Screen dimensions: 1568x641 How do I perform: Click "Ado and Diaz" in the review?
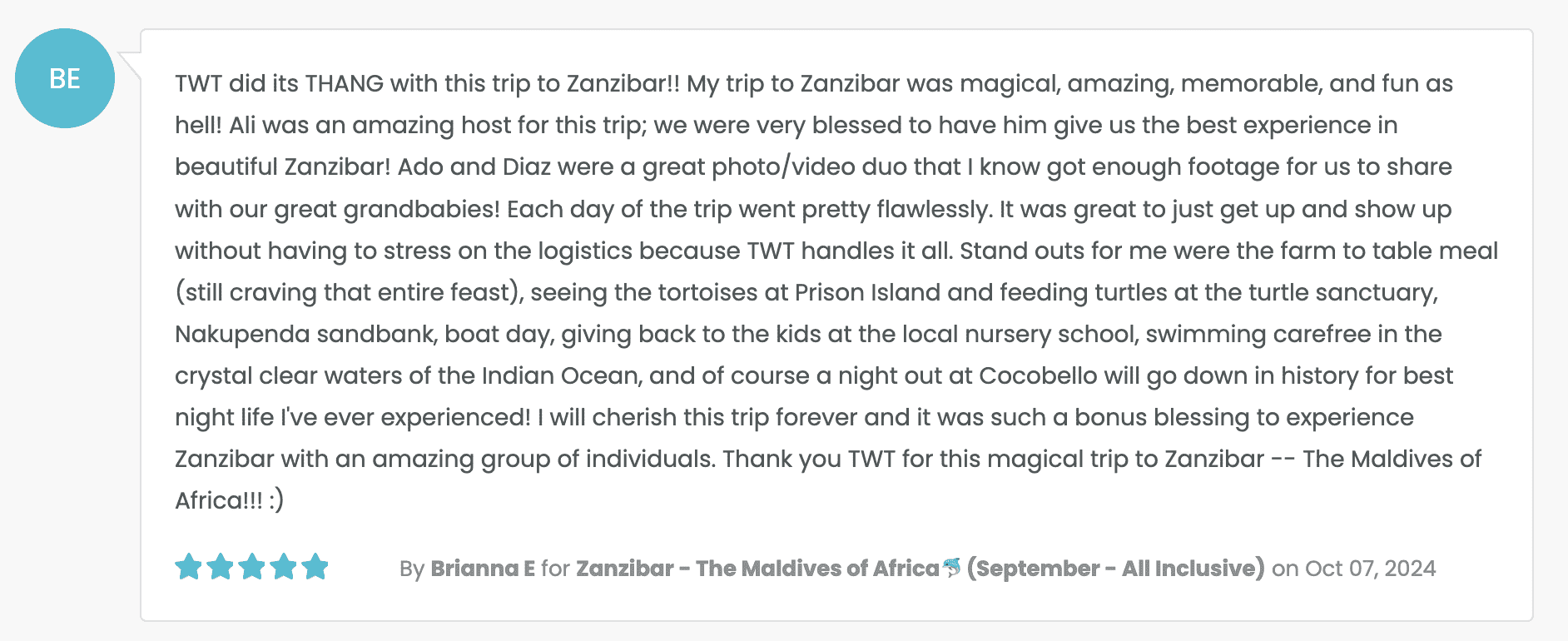click(474, 167)
